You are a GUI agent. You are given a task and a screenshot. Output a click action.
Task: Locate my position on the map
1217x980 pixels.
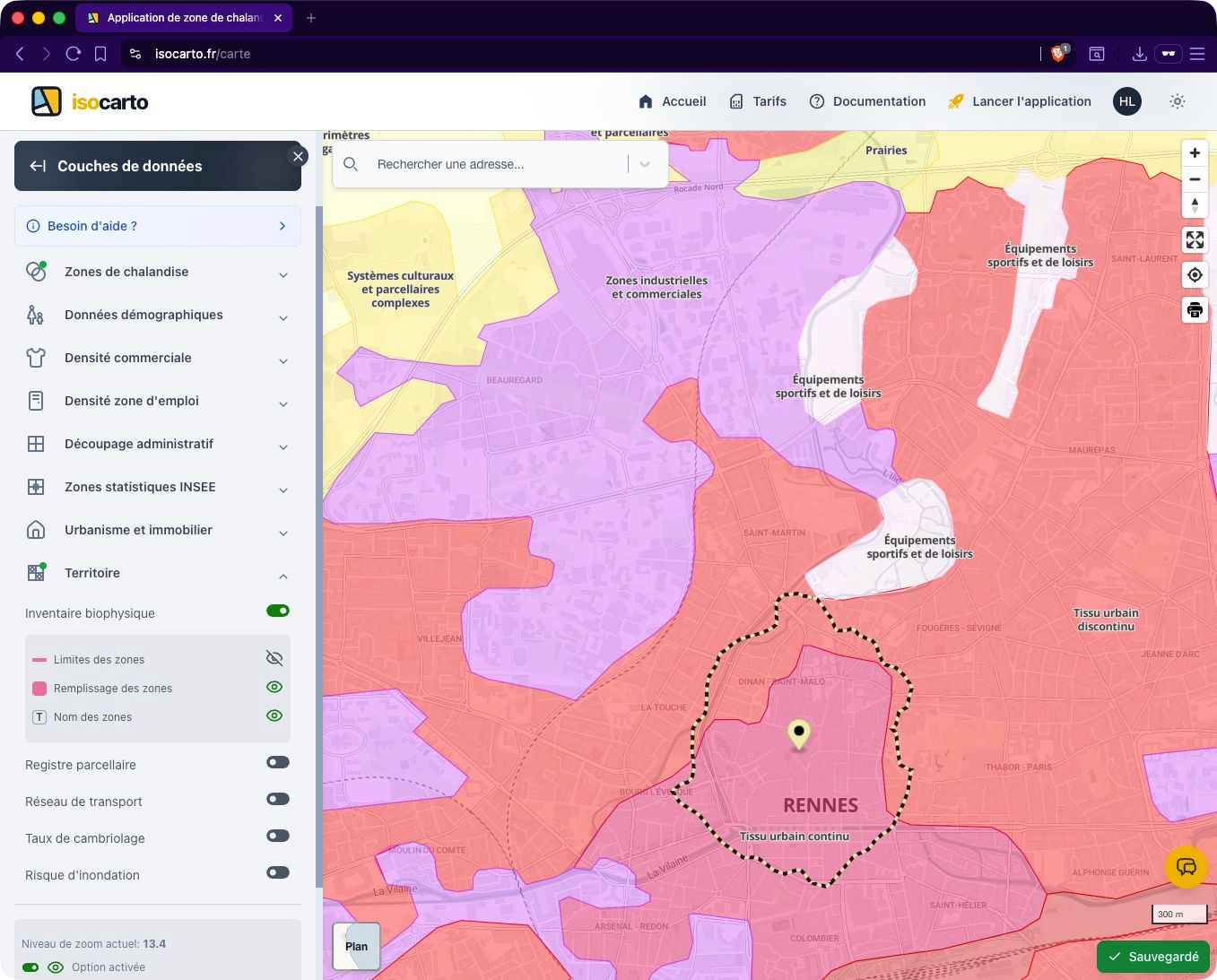coord(1195,275)
